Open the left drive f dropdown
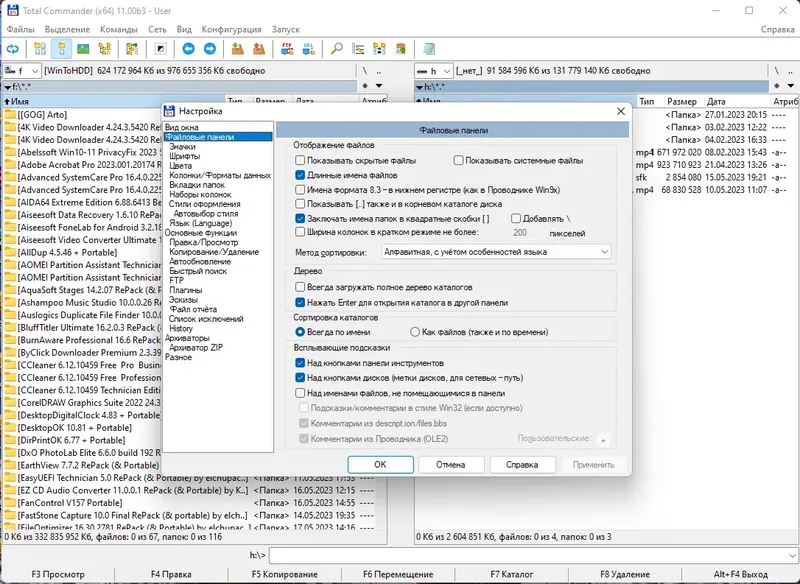This screenshot has width=800, height=584. [x=22, y=71]
